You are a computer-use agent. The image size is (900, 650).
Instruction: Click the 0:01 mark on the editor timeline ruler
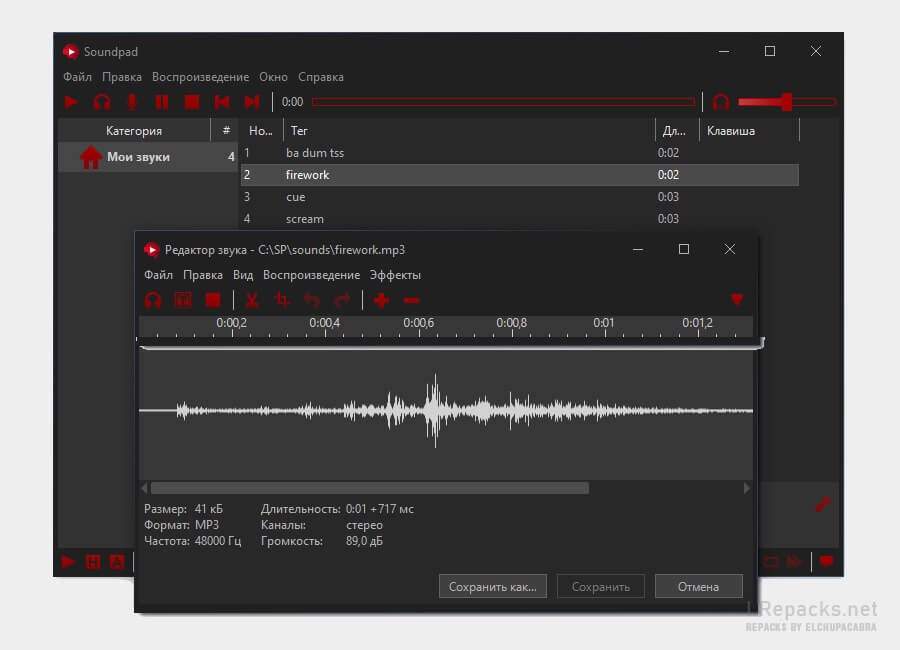pyautogui.click(x=604, y=323)
